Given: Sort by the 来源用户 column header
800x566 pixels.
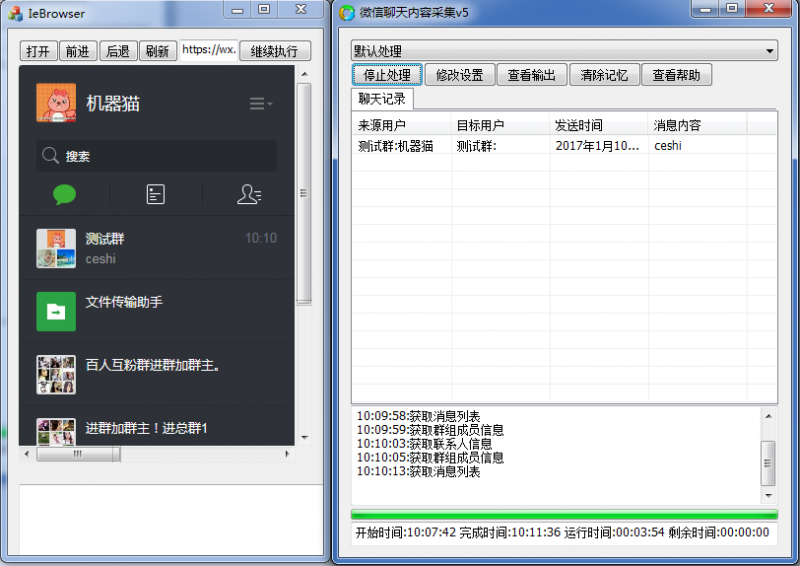Looking at the screenshot, I should [402, 125].
